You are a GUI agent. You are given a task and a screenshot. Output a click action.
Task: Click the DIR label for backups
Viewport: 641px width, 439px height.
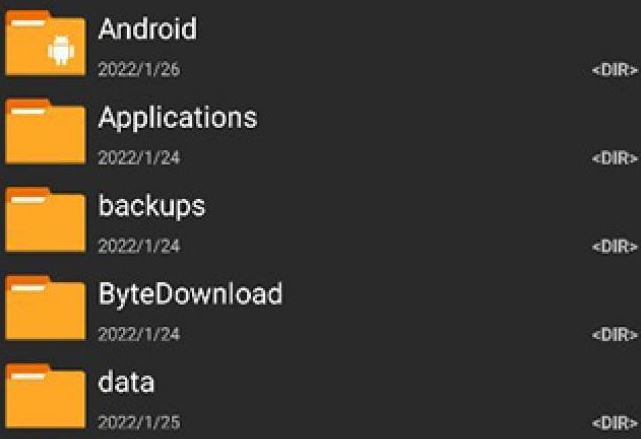pyautogui.click(x=614, y=247)
